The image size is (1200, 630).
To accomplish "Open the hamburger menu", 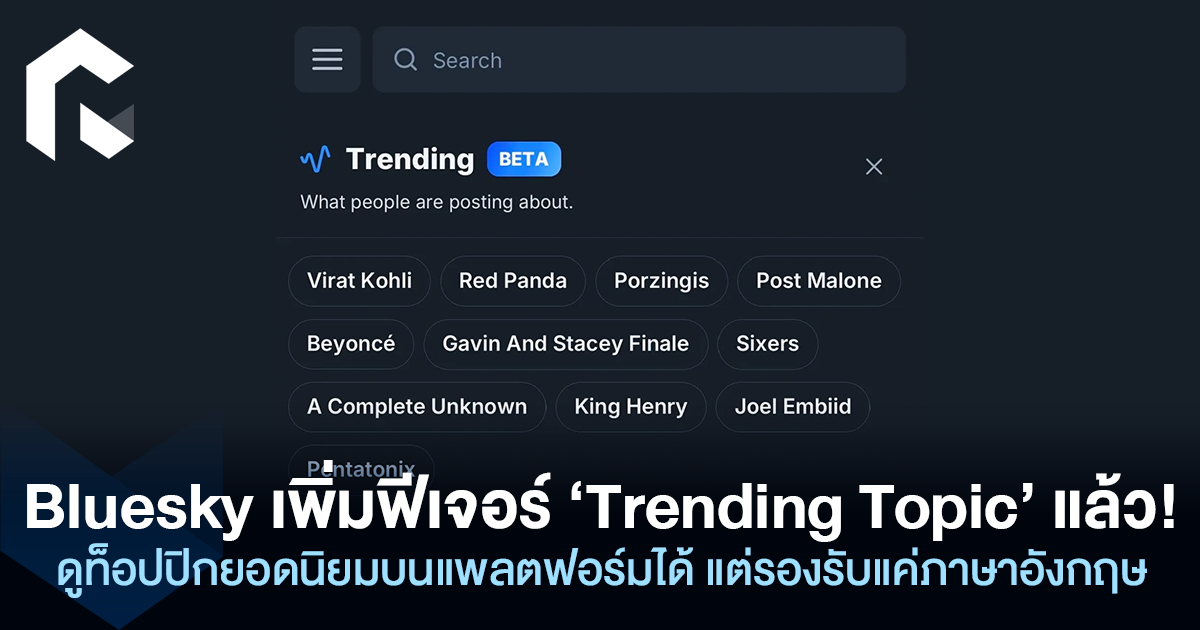I will click(x=327, y=60).
